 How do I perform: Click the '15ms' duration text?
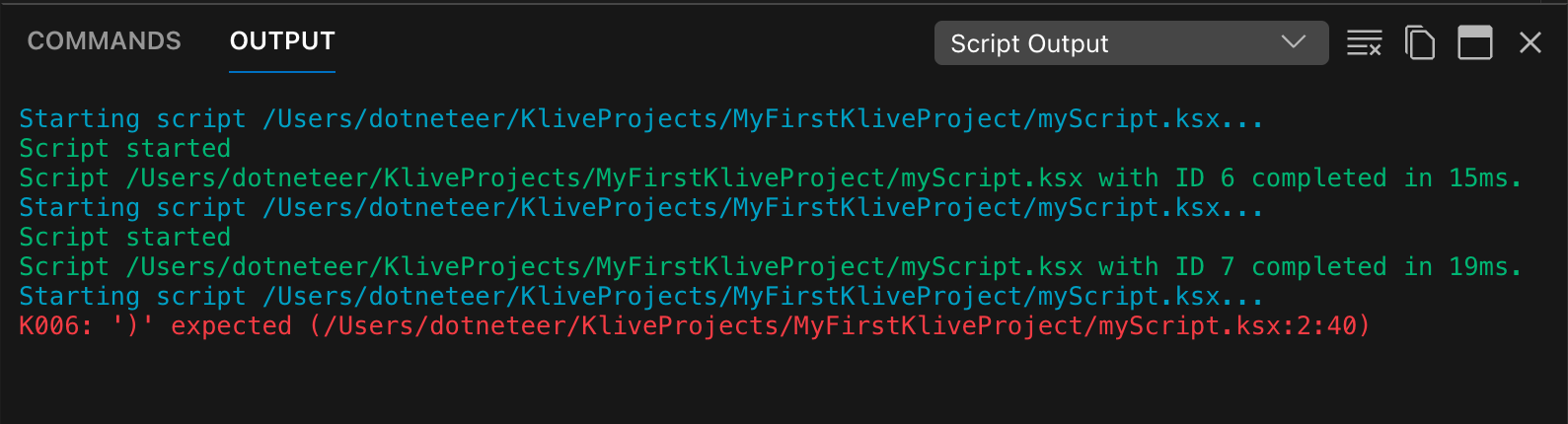point(1478,178)
